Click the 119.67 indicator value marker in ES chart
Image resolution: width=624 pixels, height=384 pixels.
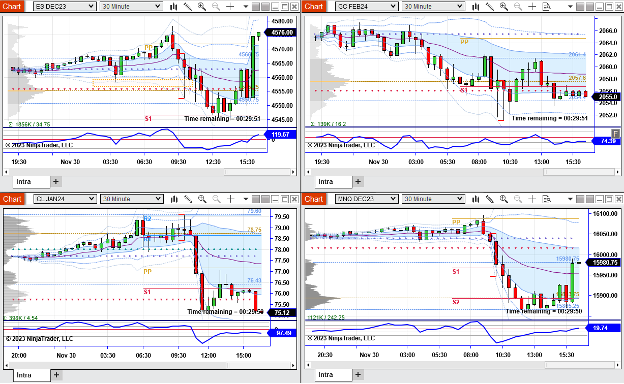(x=281, y=134)
